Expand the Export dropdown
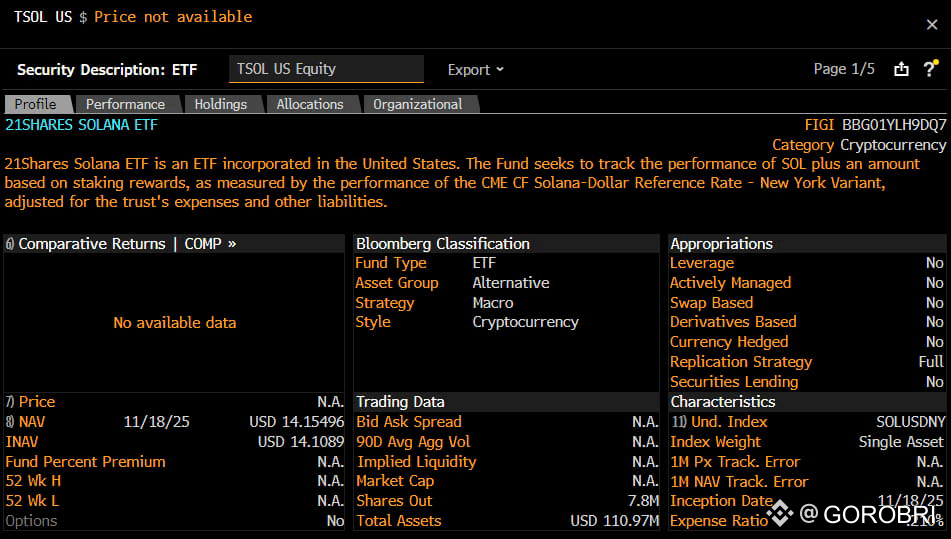 [475, 70]
